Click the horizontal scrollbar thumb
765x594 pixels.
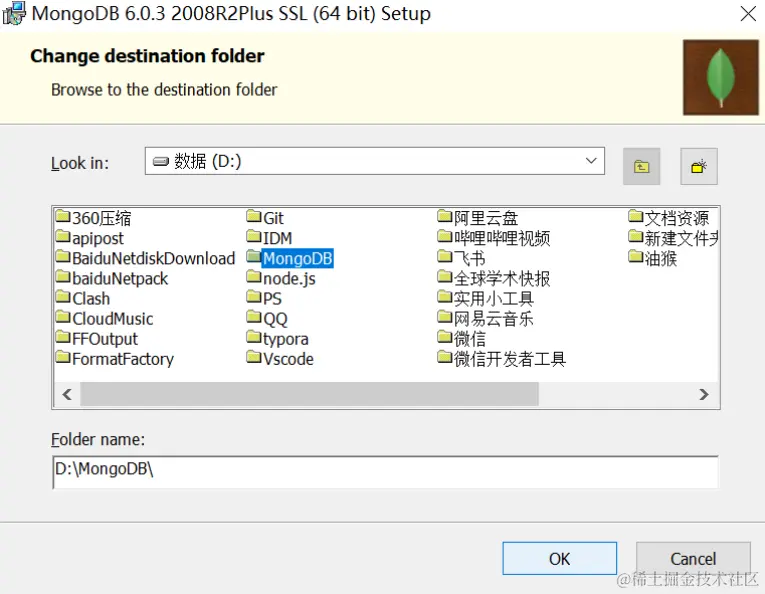309,394
